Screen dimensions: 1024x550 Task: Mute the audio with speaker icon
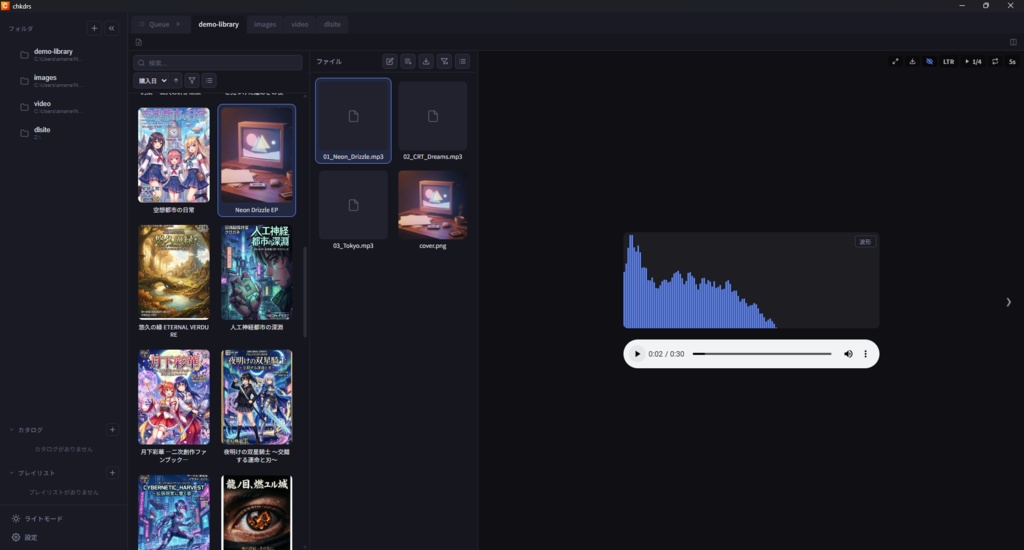[848, 354]
